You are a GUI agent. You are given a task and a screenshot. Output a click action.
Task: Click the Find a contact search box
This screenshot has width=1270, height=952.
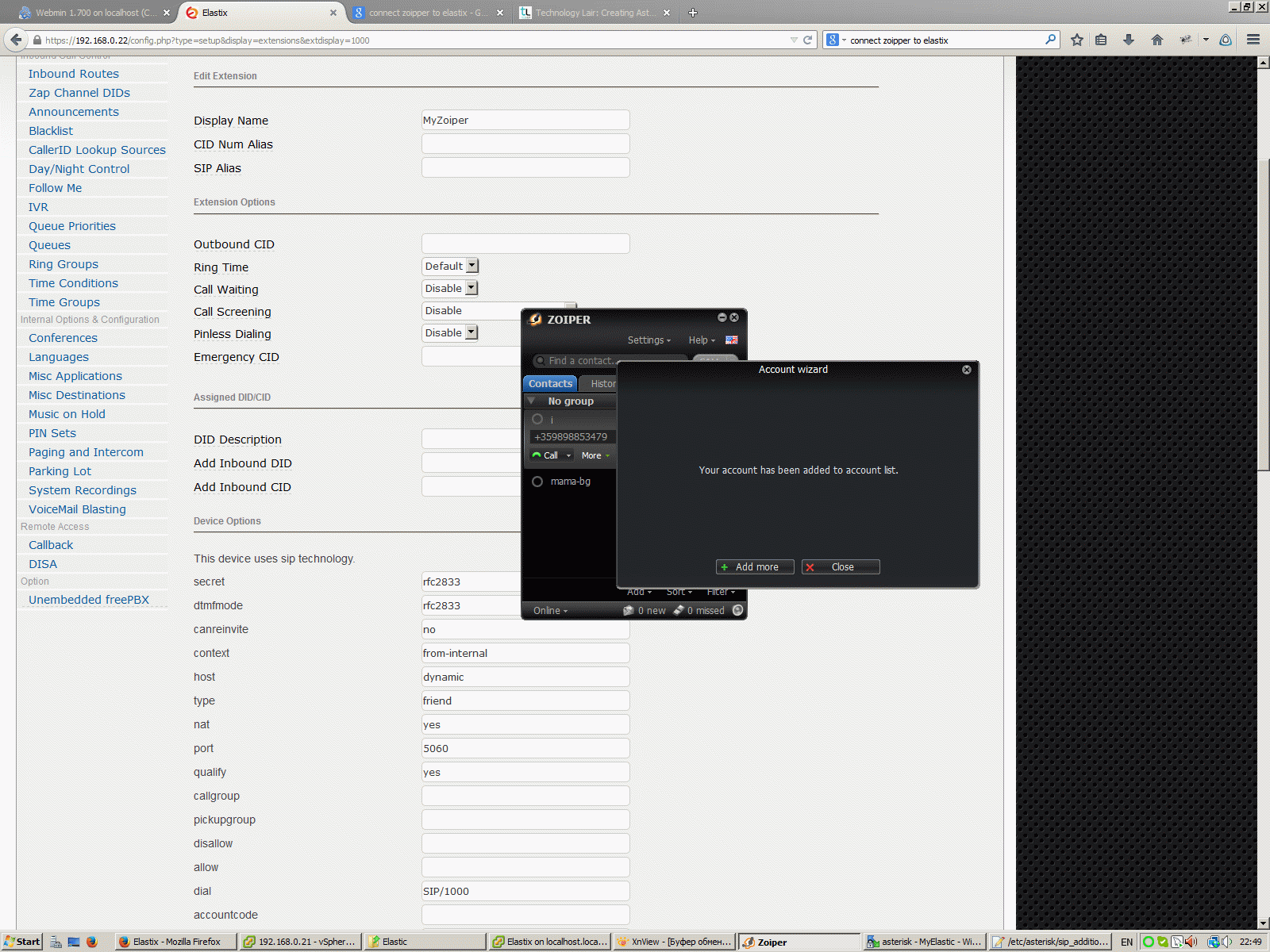point(610,360)
